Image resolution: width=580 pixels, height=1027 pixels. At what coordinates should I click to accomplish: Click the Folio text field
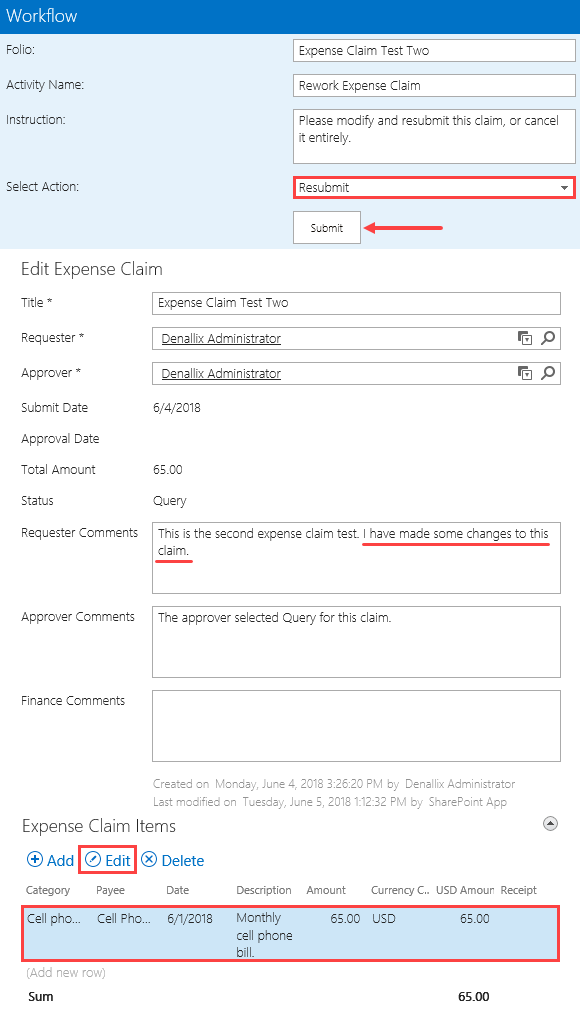point(433,50)
